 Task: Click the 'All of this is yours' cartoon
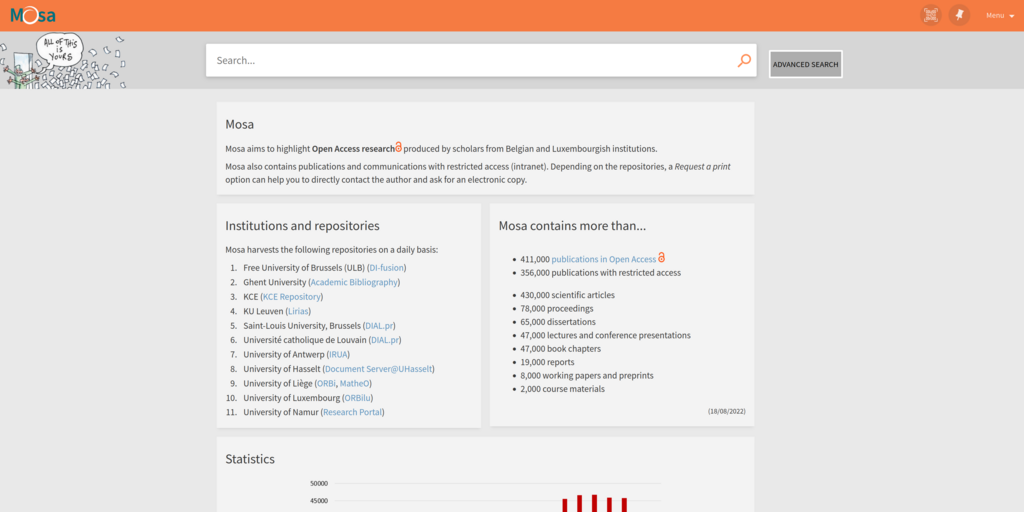pyautogui.click(x=63, y=60)
